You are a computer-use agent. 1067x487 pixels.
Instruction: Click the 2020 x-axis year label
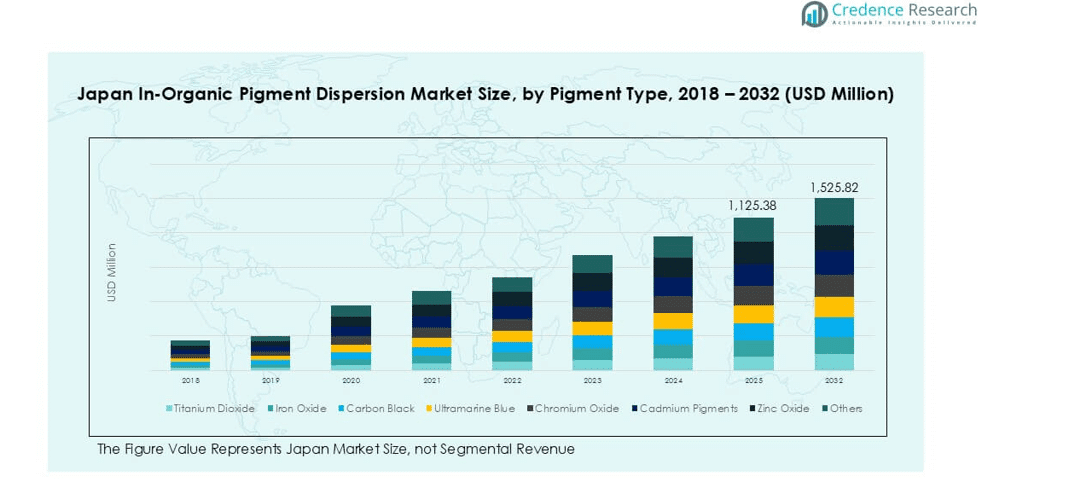pos(351,381)
